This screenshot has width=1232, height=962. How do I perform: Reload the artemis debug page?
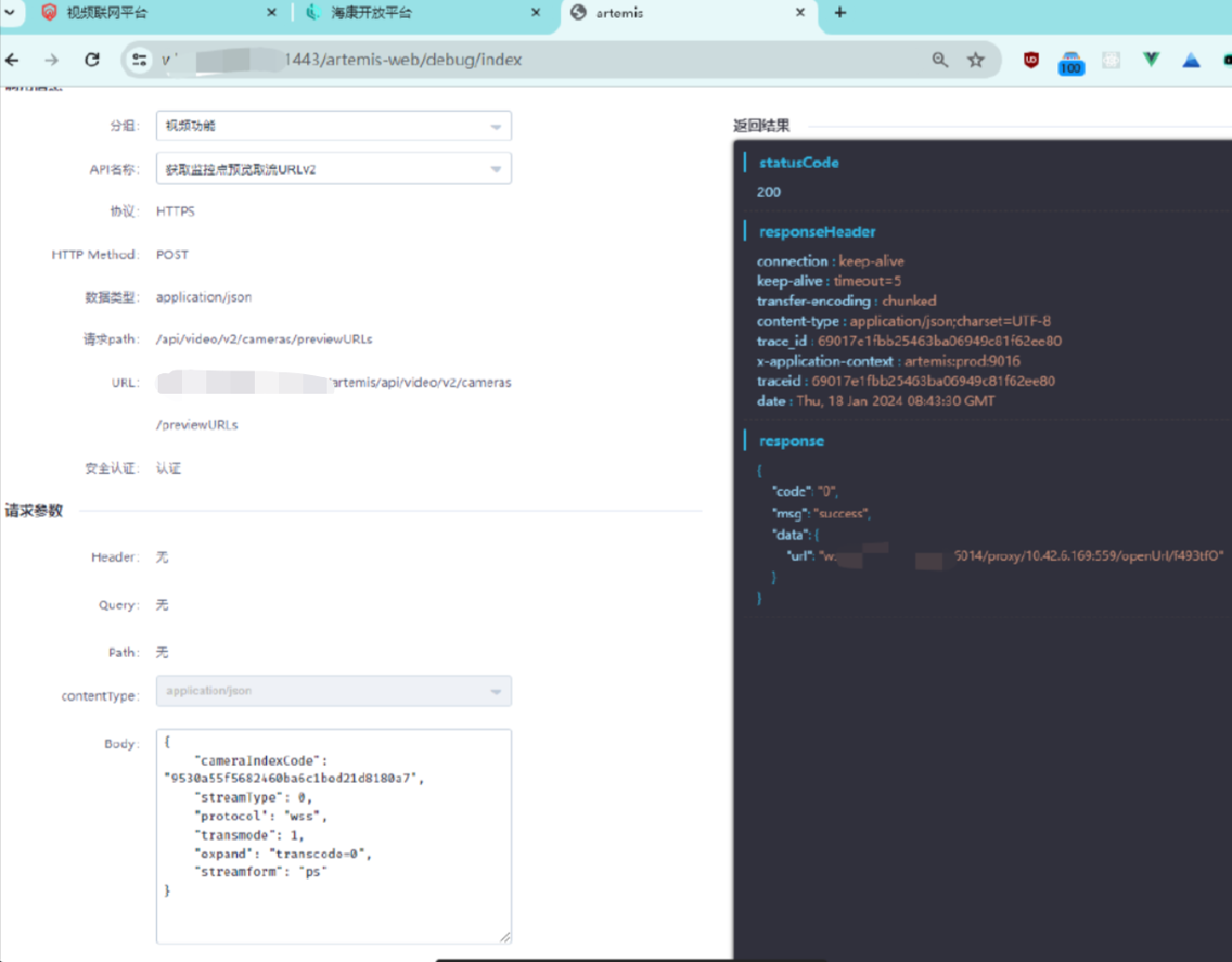[x=91, y=60]
